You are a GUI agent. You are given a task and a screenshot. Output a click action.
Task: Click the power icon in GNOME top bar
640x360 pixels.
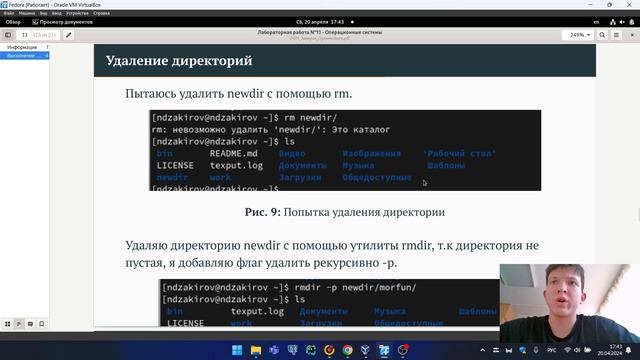[x=631, y=22]
